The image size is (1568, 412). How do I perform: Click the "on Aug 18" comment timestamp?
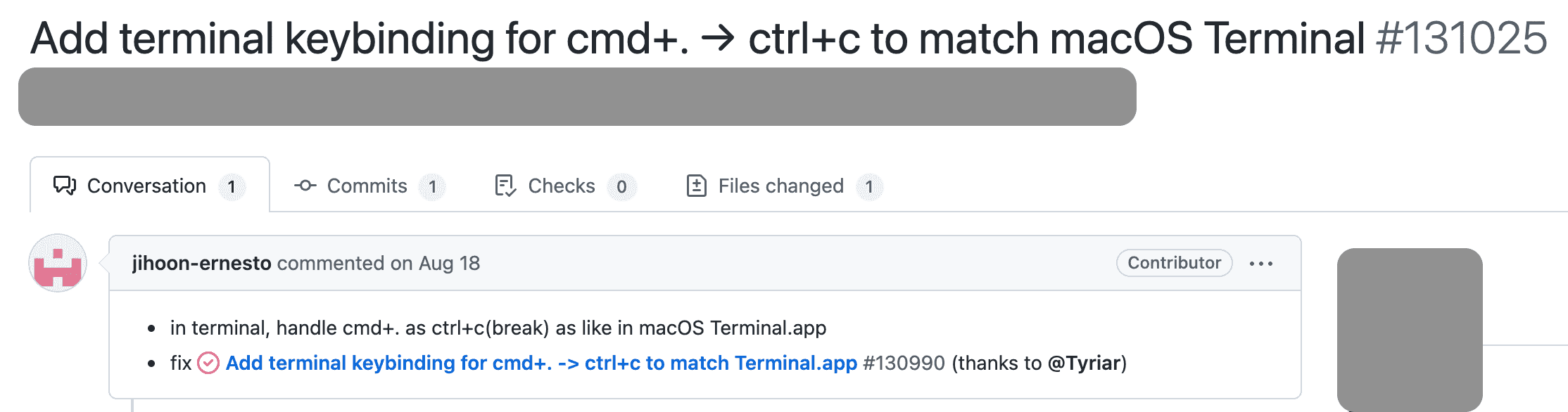435,263
